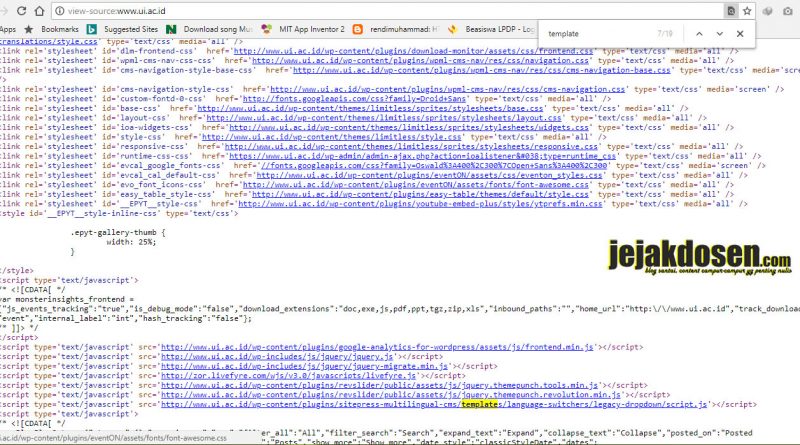Open the page translate icon in address bar
The height and width of the screenshot is (445, 800).
(731, 11)
